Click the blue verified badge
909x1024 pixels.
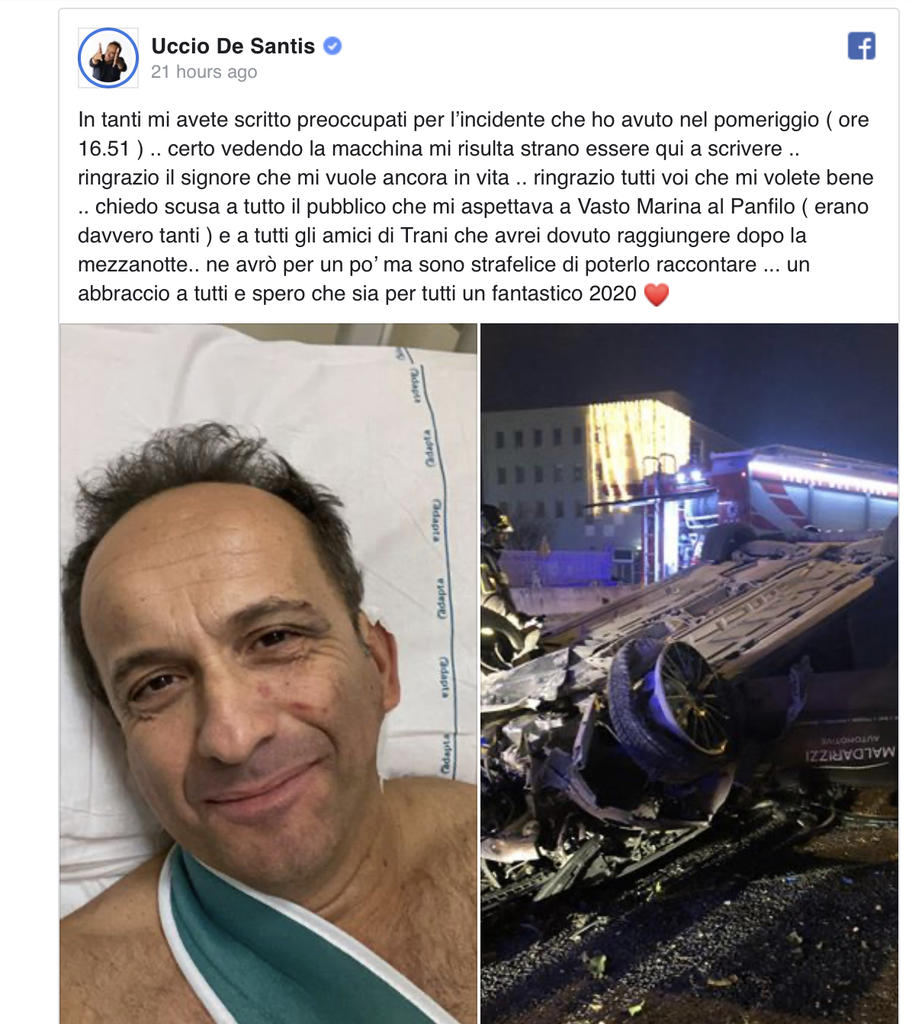pyautogui.click(x=332, y=46)
